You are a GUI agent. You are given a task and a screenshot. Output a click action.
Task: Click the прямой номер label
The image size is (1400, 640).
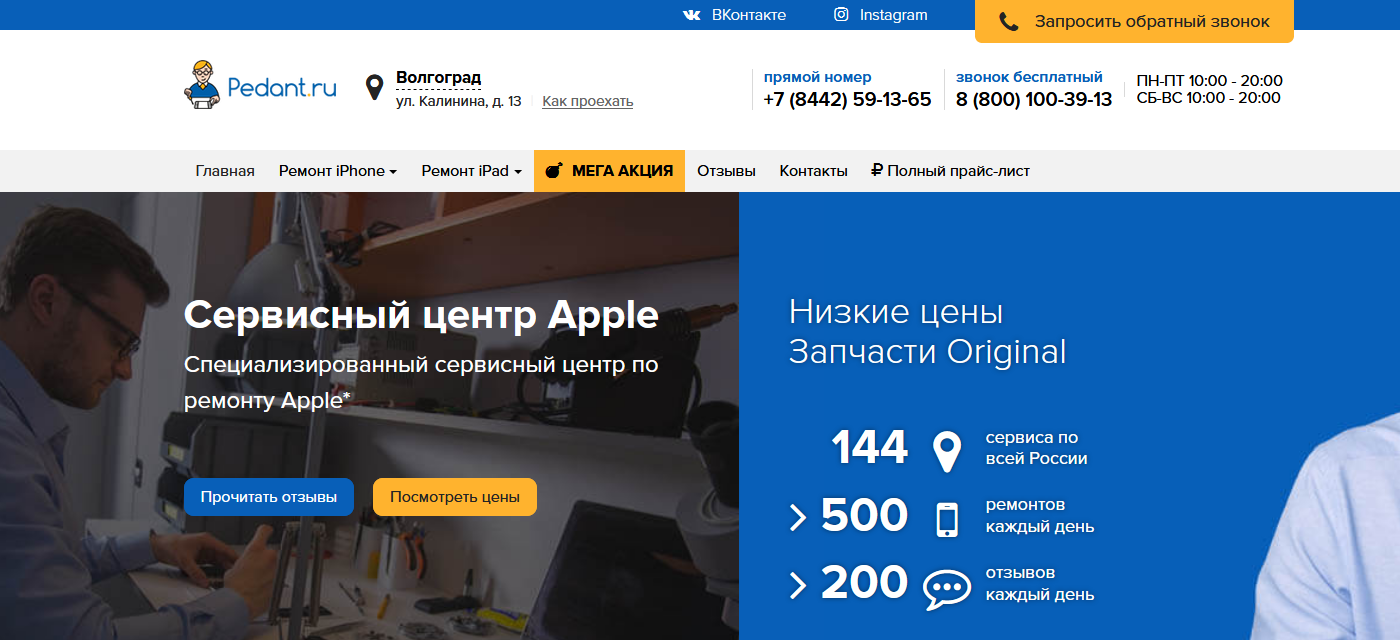pyautogui.click(x=817, y=77)
